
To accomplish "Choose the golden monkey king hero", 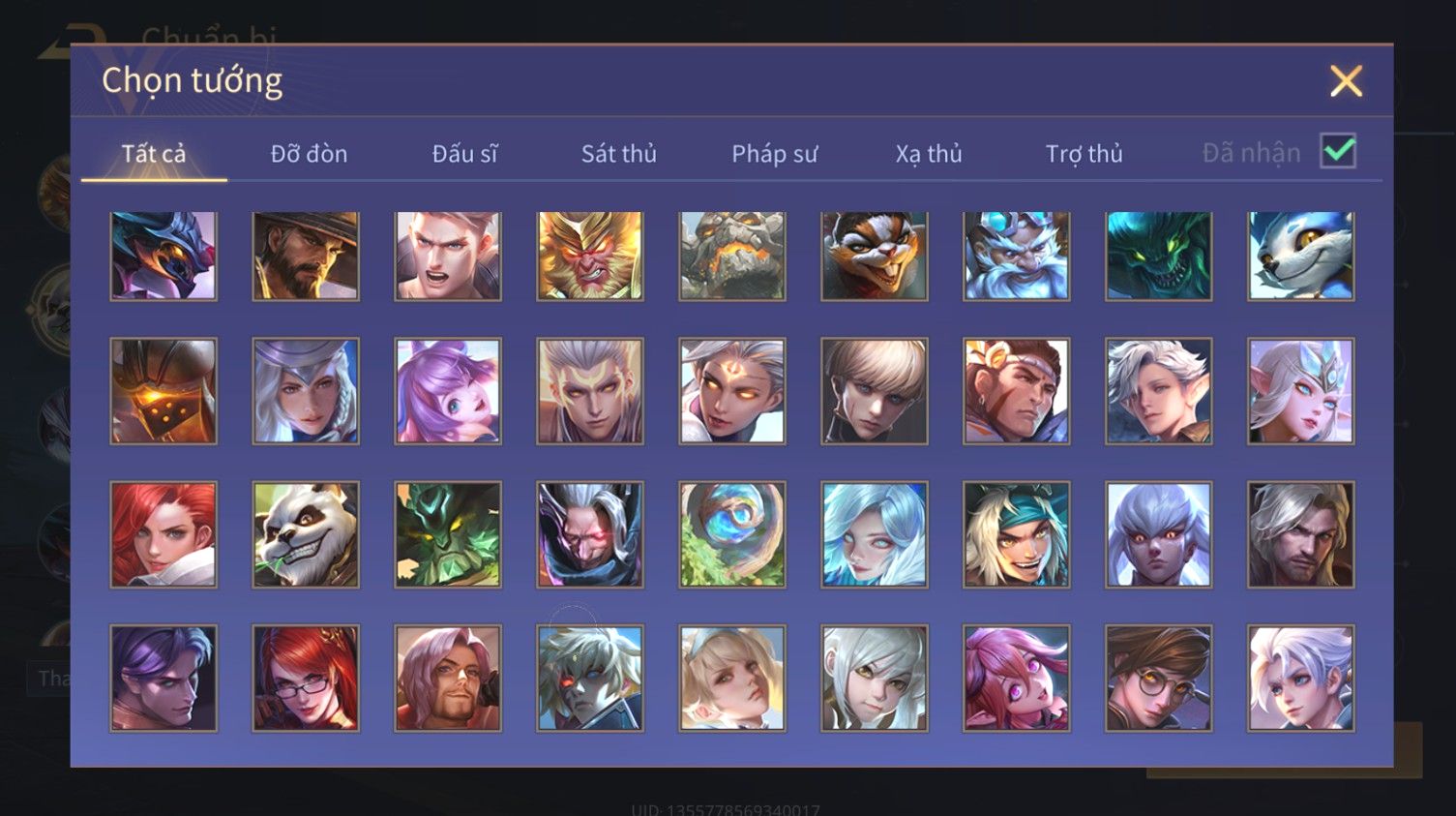I will (x=590, y=256).
